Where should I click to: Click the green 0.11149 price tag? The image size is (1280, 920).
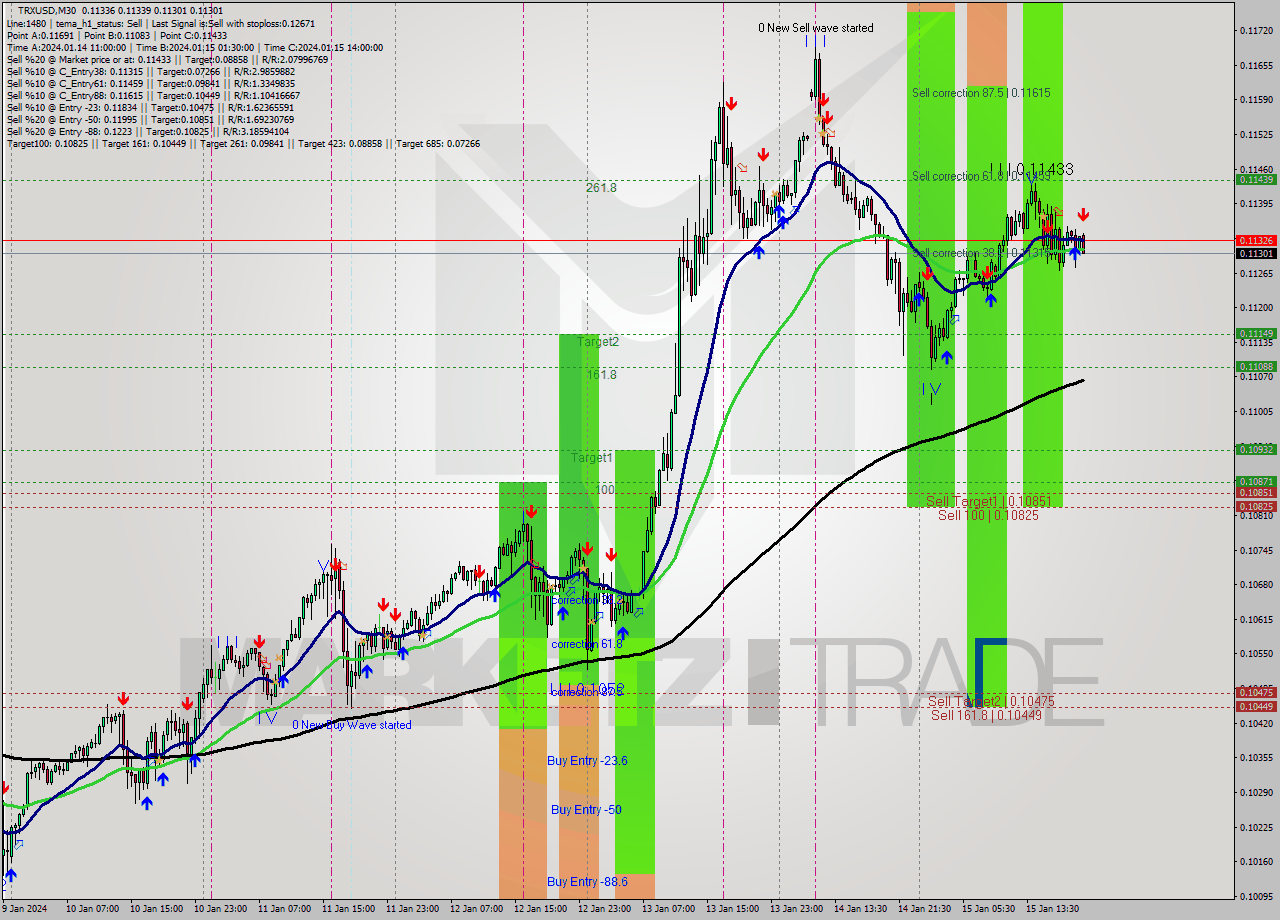tap(1256, 334)
